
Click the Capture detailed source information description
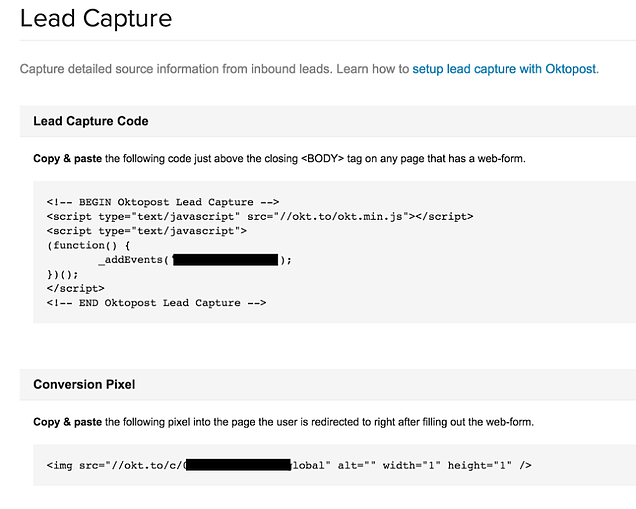[x=309, y=69]
